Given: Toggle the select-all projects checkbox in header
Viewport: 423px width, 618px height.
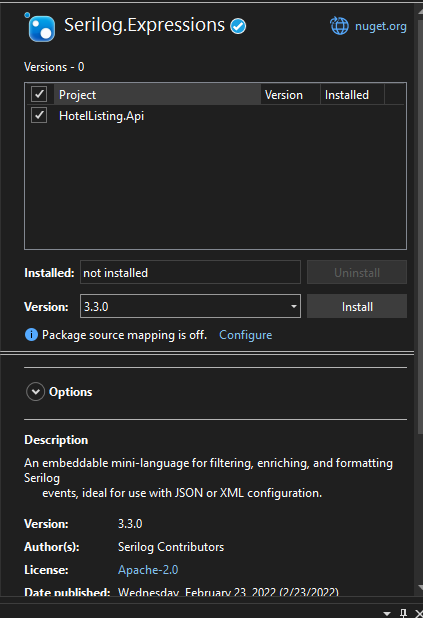Looking at the screenshot, I should click(39, 94).
